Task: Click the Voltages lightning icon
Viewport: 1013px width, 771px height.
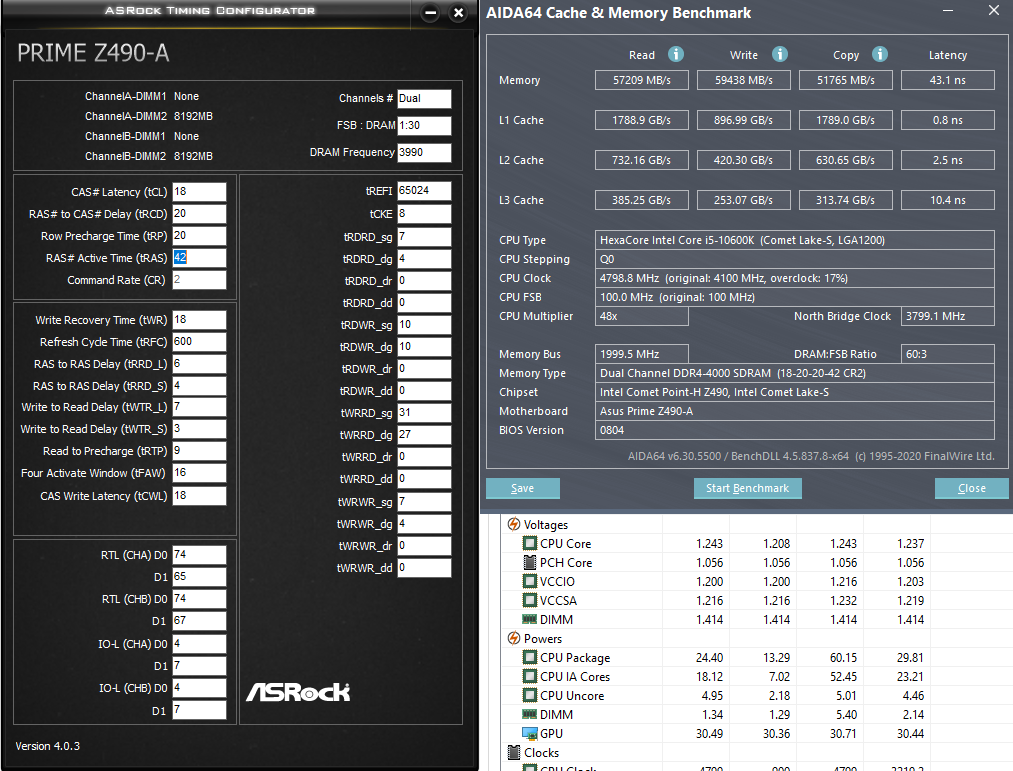Action: click(514, 524)
